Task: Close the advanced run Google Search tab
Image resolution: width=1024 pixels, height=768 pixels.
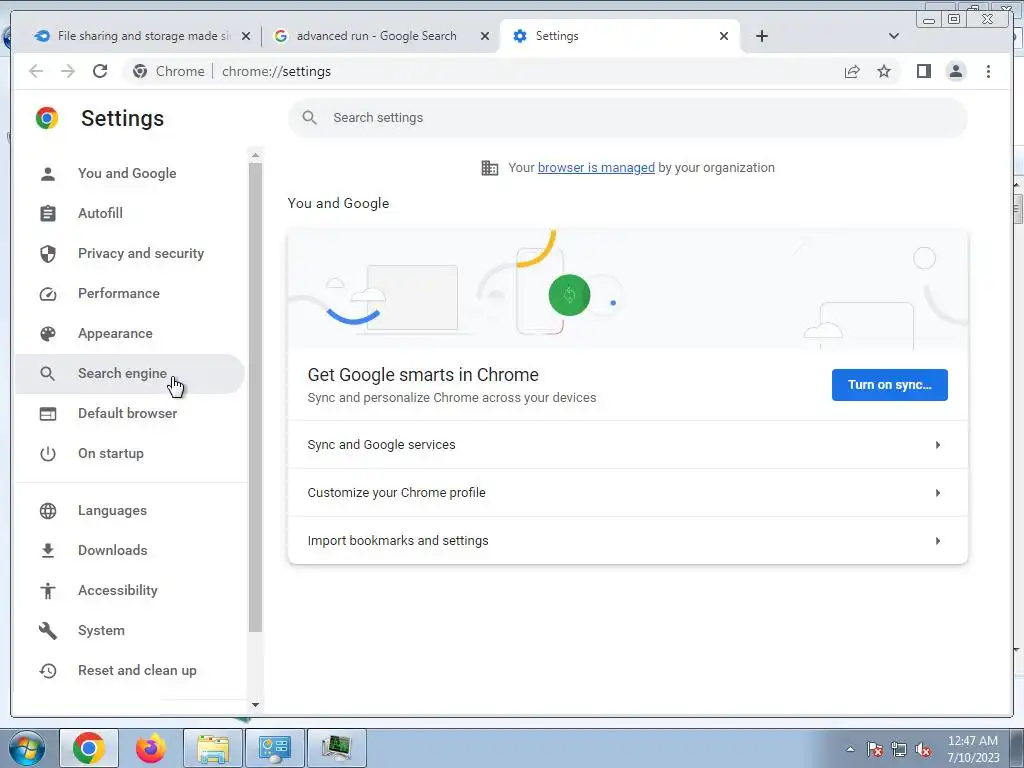Action: [485, 36]
